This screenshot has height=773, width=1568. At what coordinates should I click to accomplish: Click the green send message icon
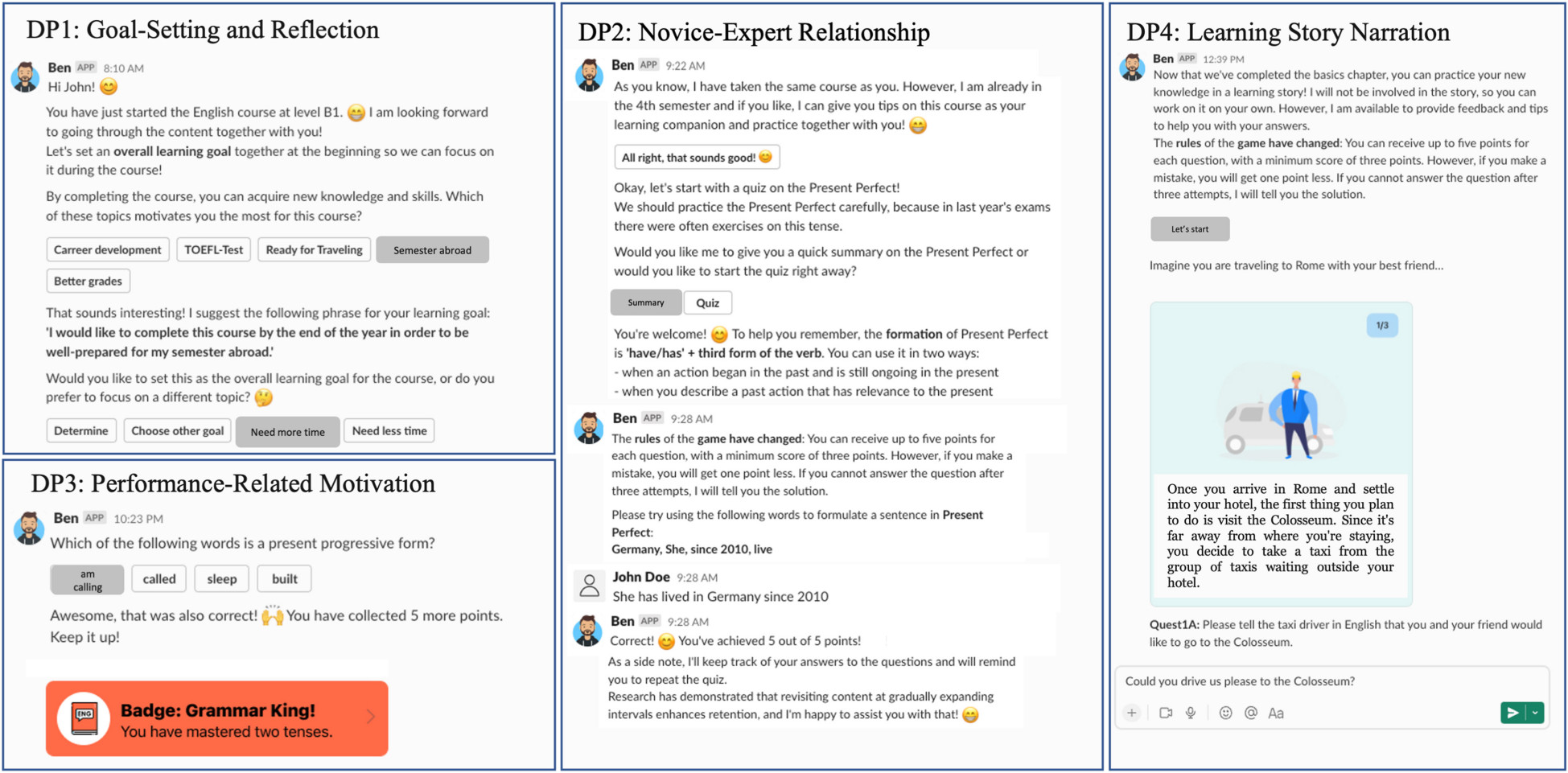(x=1512, y=713)
